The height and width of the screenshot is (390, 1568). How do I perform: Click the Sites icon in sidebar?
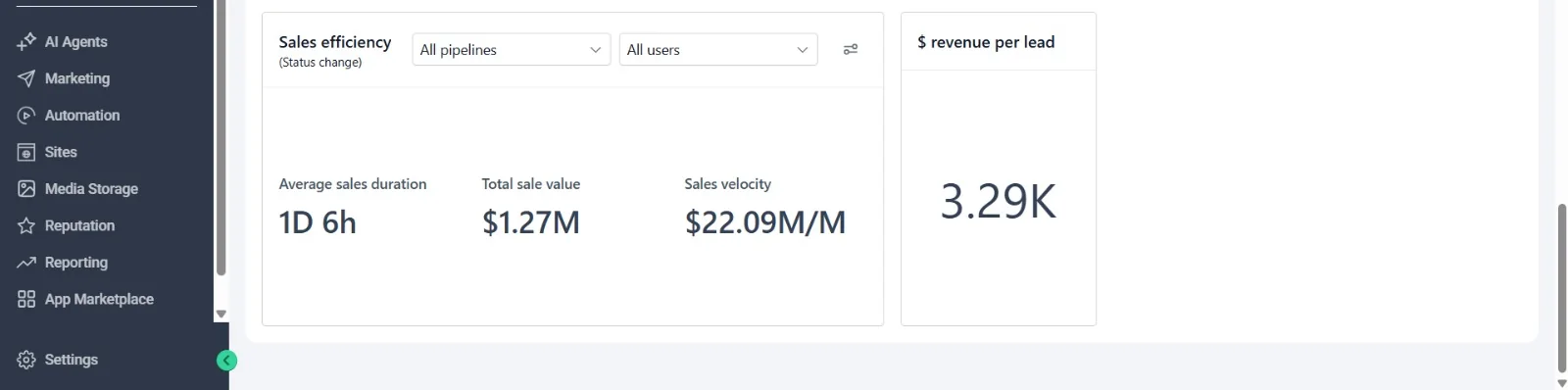pos(26,152)
